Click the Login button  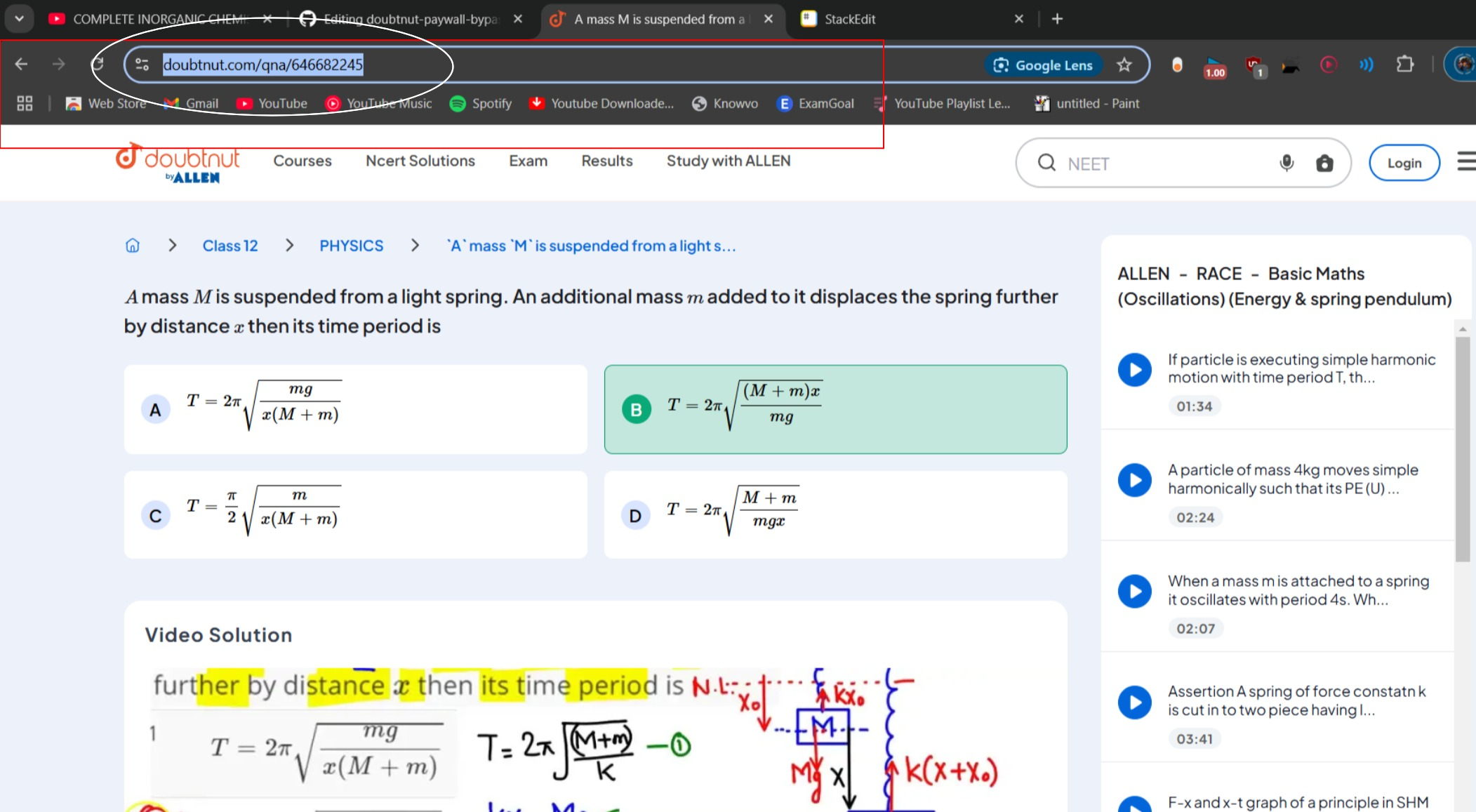[1404, 162]
